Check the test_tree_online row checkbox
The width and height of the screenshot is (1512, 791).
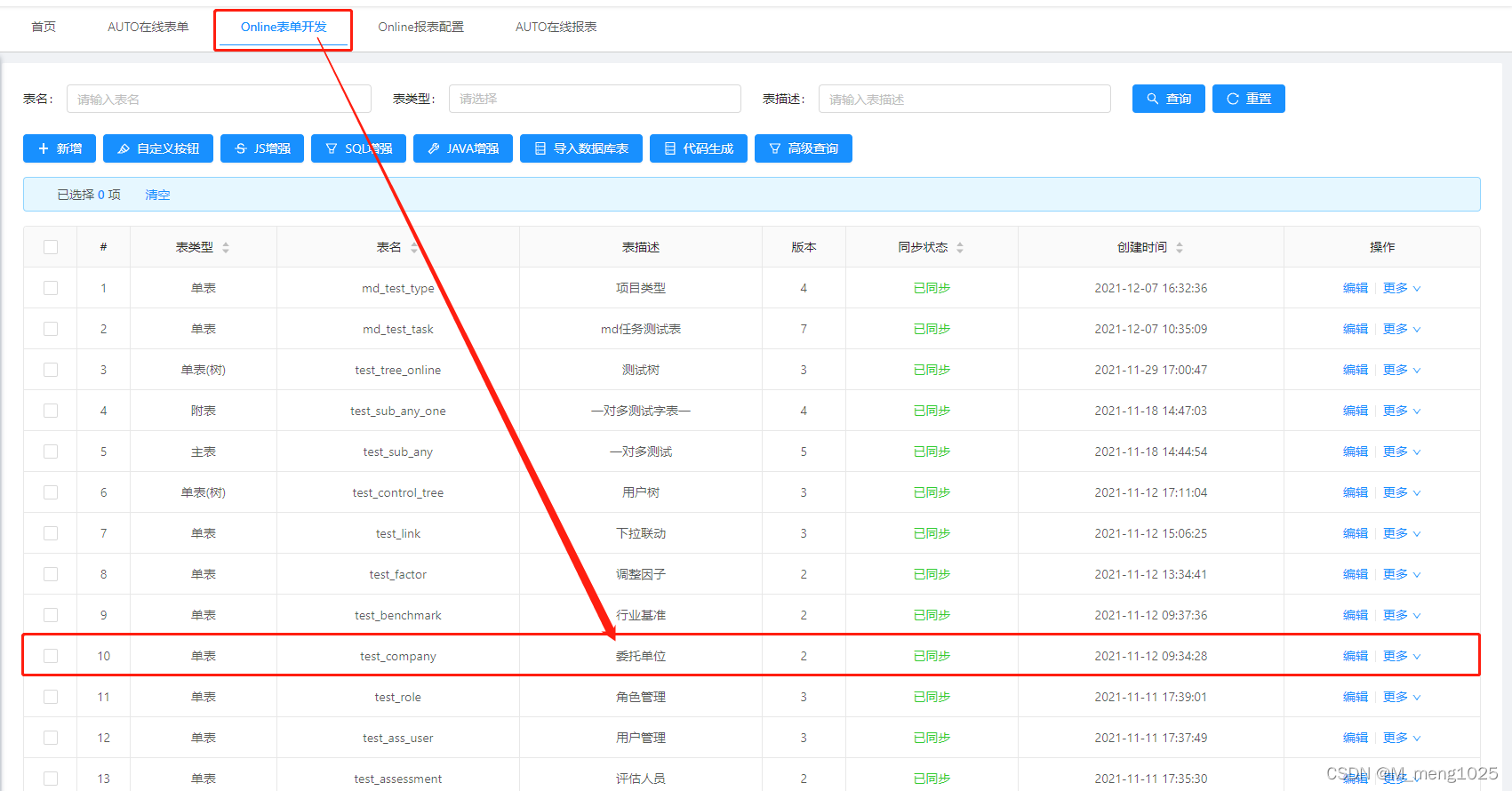[x=51, y=370]
